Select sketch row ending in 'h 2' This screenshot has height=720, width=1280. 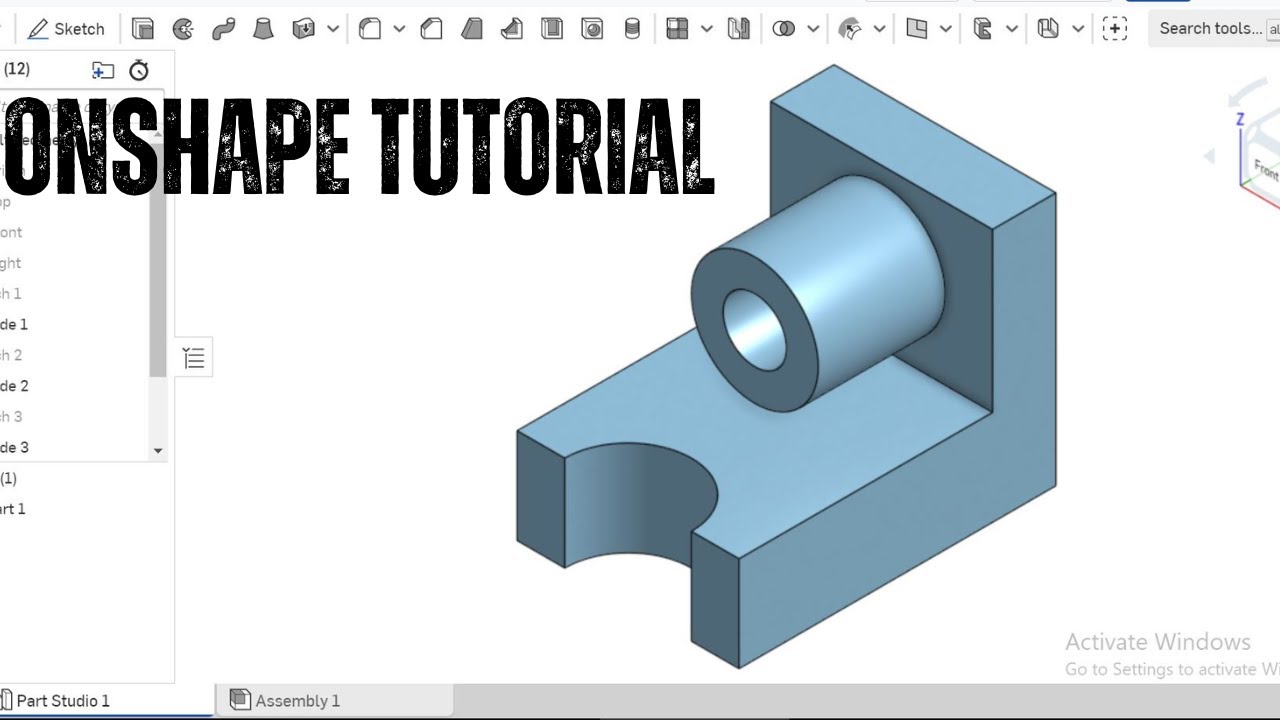pos(11,355)
